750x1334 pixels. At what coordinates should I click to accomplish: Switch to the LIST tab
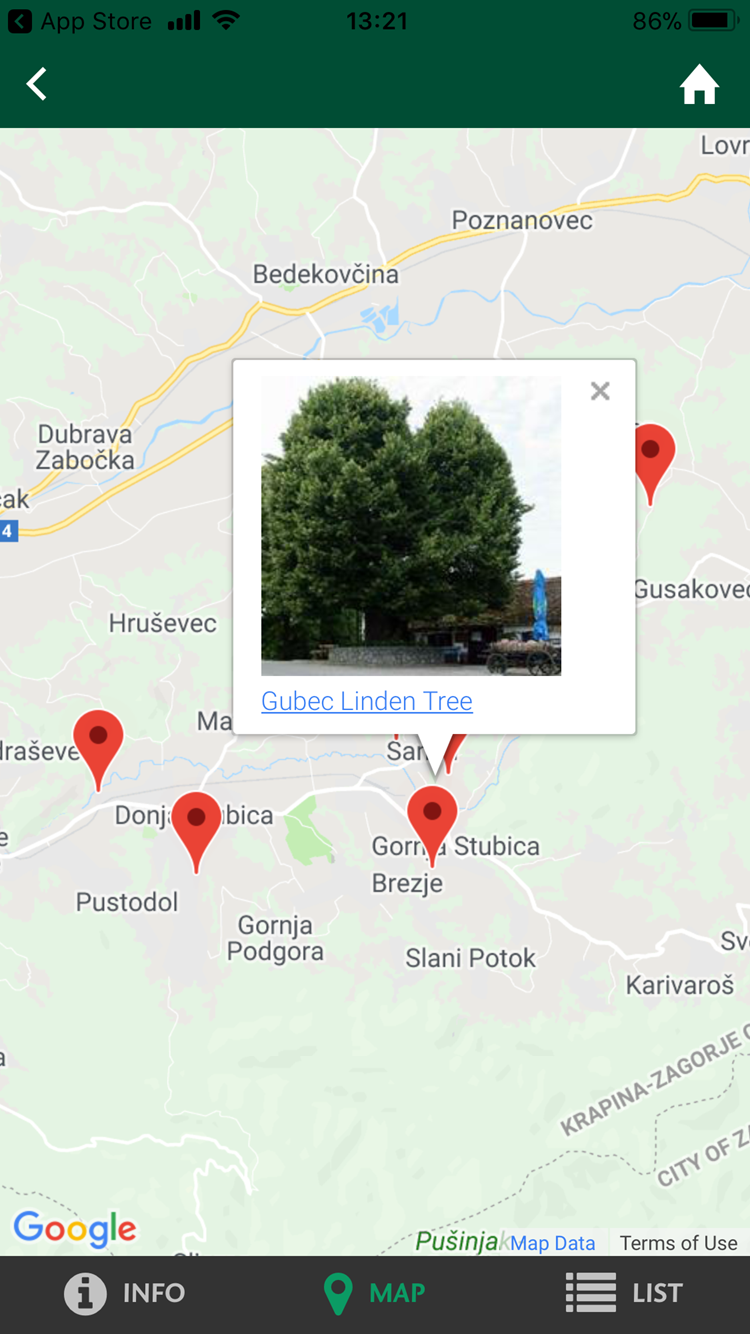(x=624, y=1293)
